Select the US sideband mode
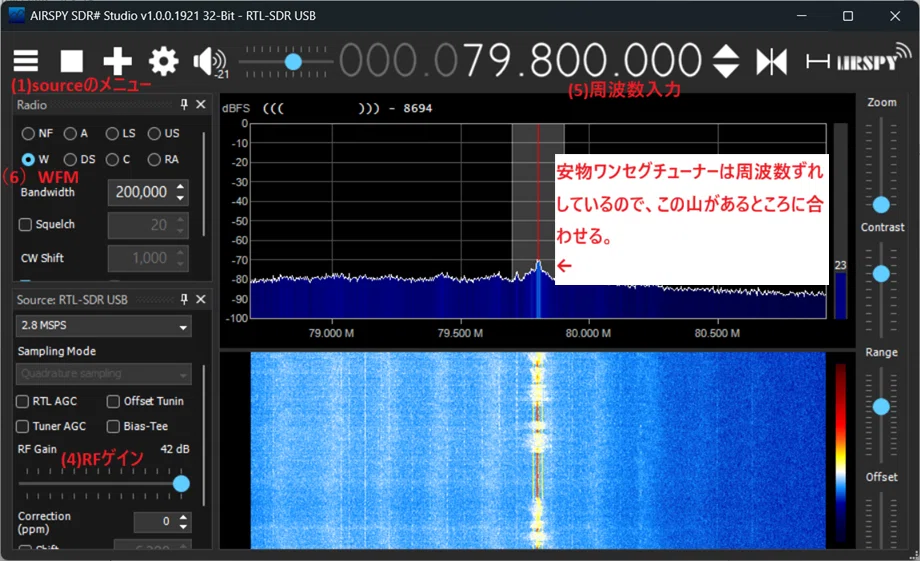 tap(154, 134)
